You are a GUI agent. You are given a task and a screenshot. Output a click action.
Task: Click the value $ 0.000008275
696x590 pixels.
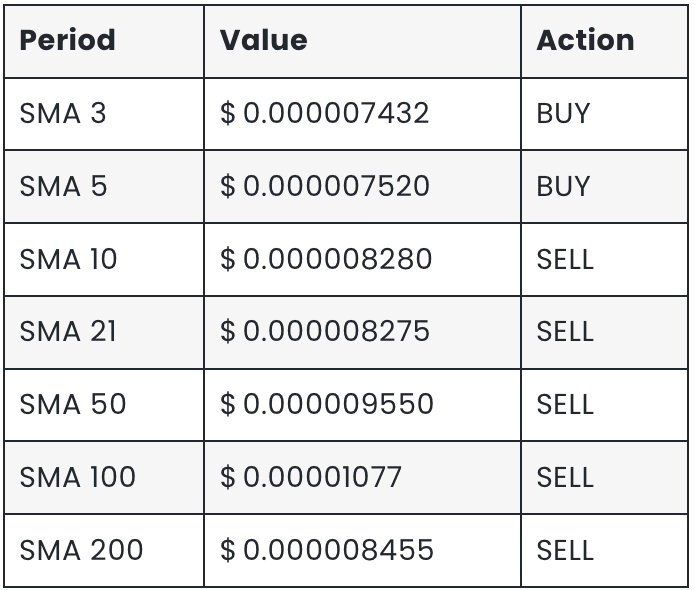324,331
